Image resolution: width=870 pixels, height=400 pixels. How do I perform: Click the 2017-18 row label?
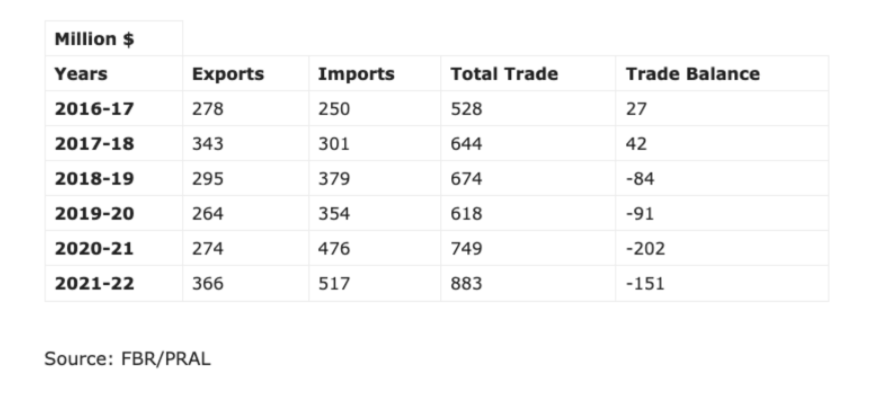click(94, 144)
